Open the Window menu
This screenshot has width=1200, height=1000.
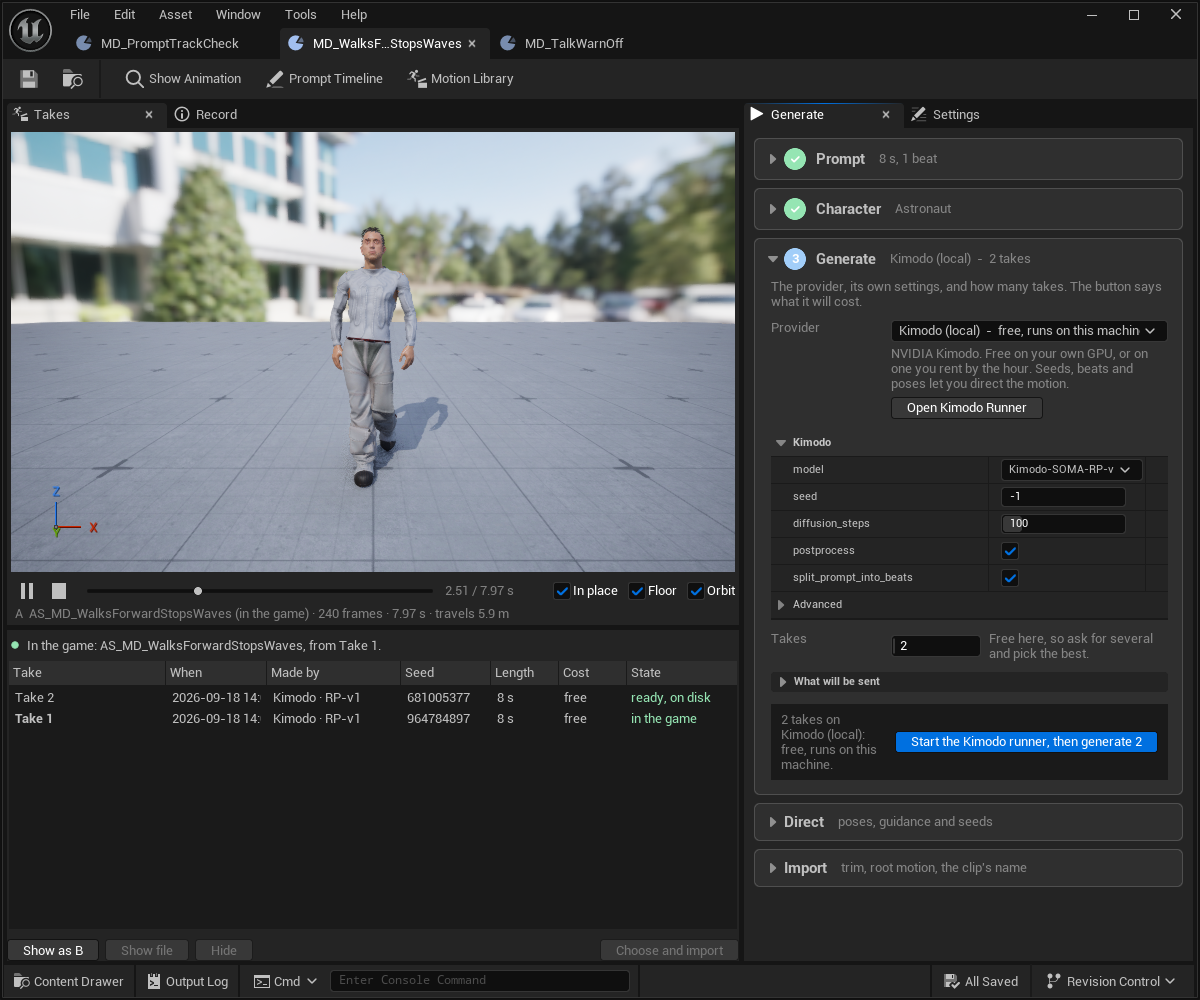[x=238, y=15]
